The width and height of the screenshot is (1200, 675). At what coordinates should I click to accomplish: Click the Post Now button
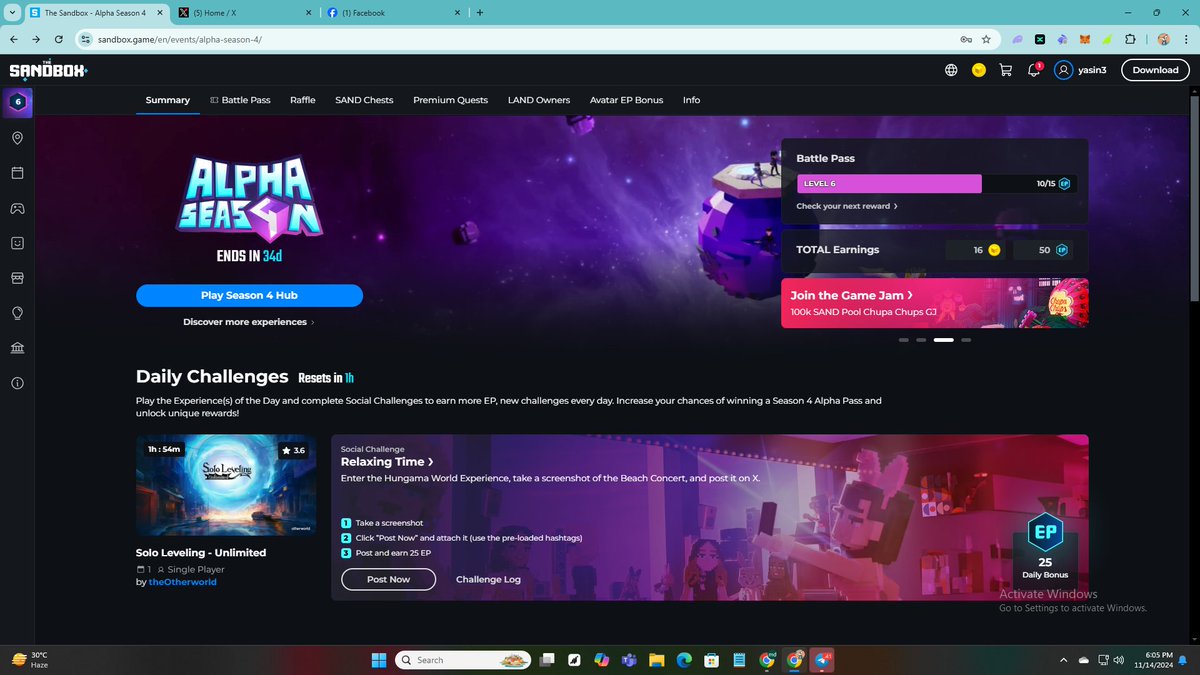click(388, 579)
